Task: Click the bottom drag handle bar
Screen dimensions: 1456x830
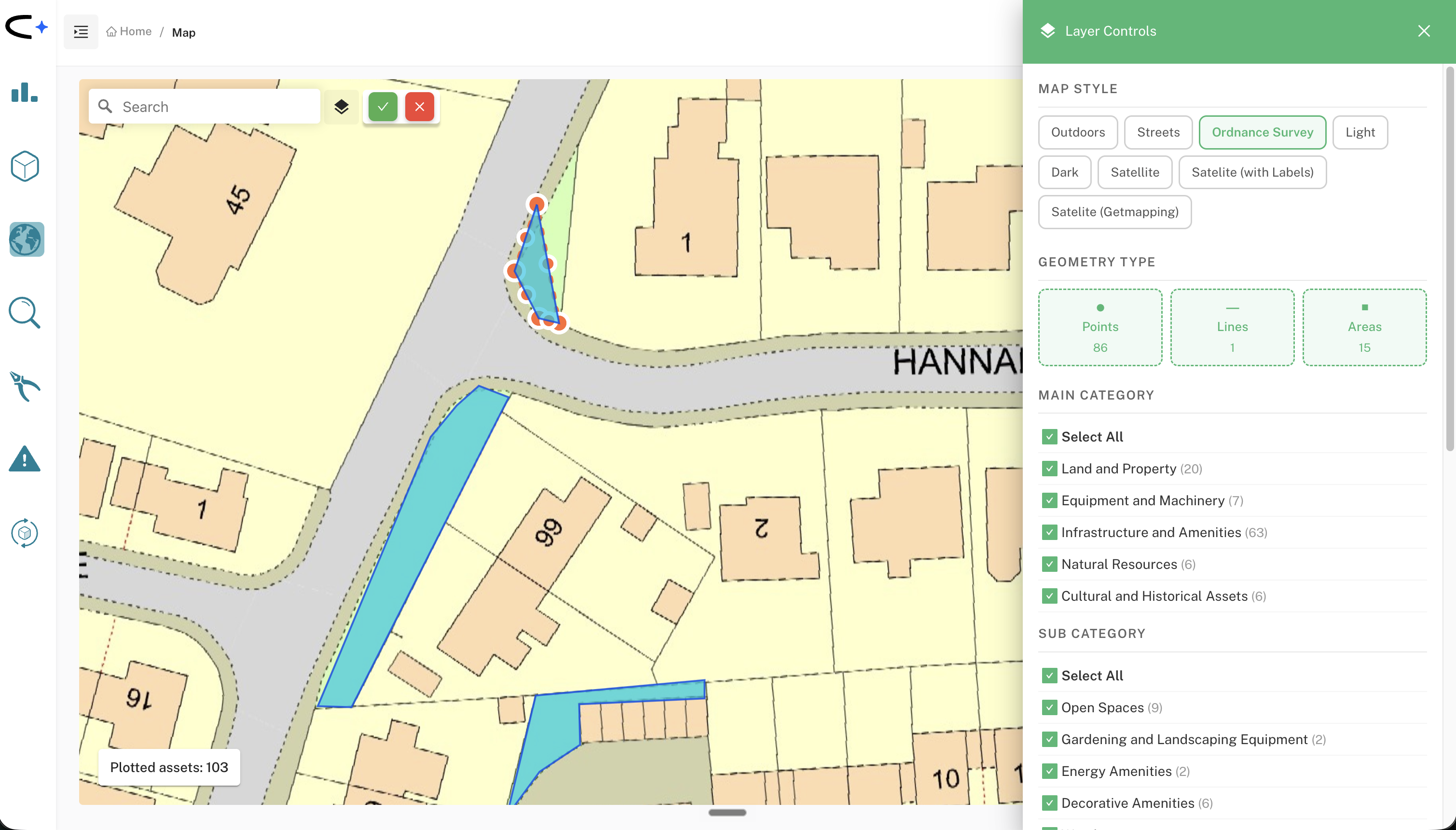Action: [x=727, y=812]
